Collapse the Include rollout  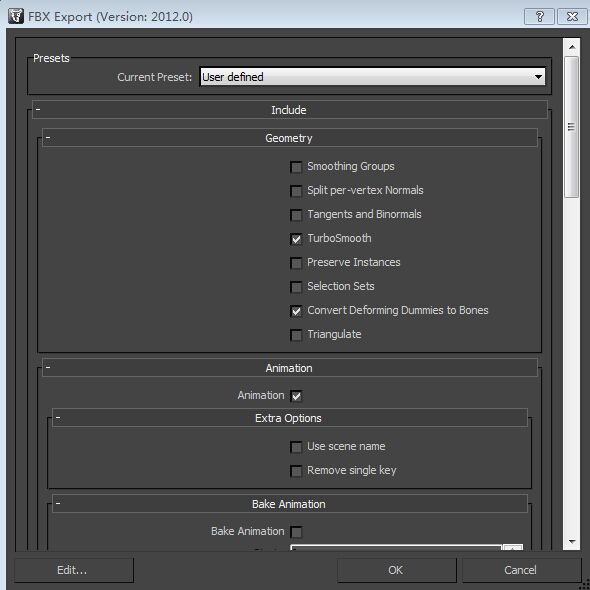pyautogui.click(x=289, y=110)
